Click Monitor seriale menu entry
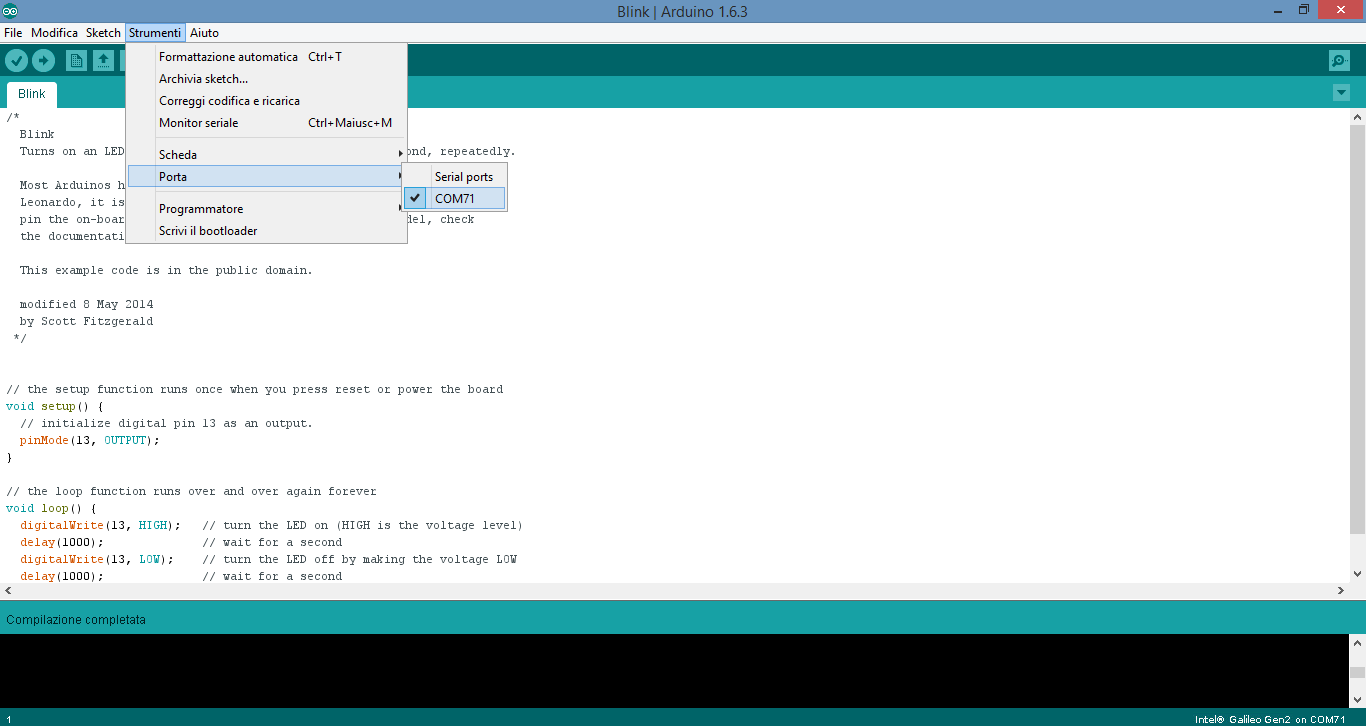The width and height of the screenshot is (1366, 726). point(199,123)
